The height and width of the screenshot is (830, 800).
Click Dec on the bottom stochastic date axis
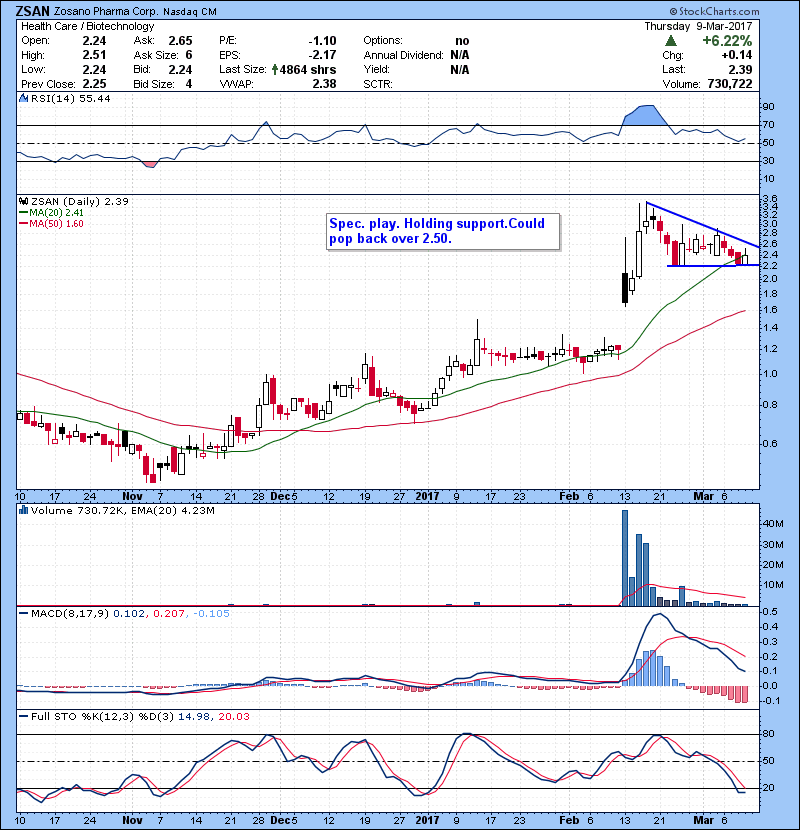pos(280,820)
